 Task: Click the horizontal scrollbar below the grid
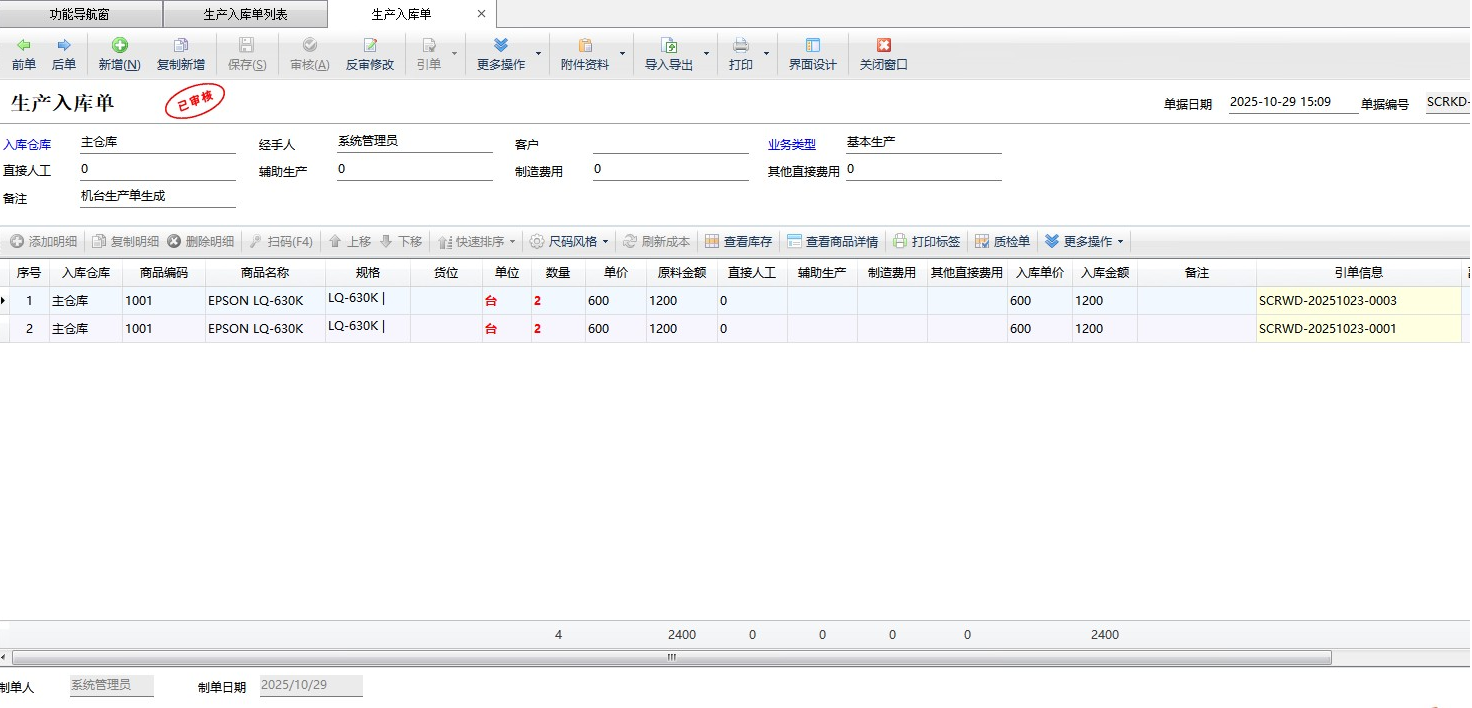pyautogui.click(x=670, y=658)
